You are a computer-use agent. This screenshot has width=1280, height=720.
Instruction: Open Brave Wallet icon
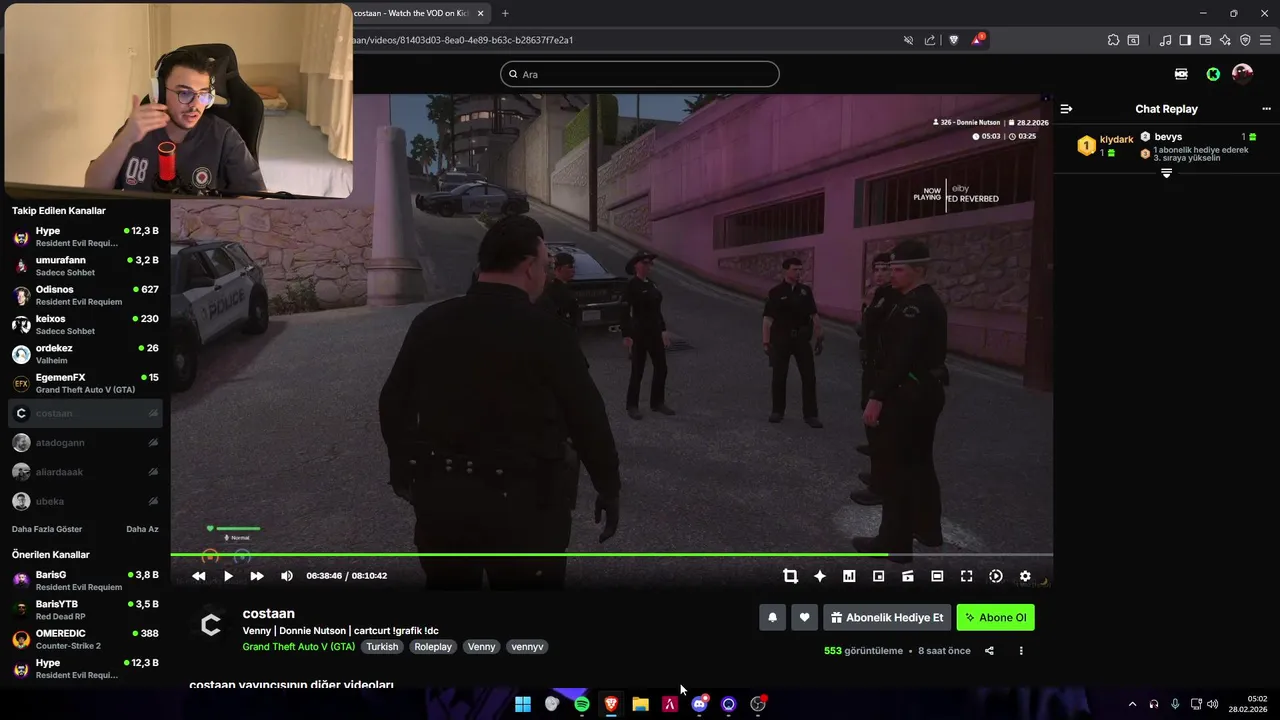click(x=1205, y=40)
